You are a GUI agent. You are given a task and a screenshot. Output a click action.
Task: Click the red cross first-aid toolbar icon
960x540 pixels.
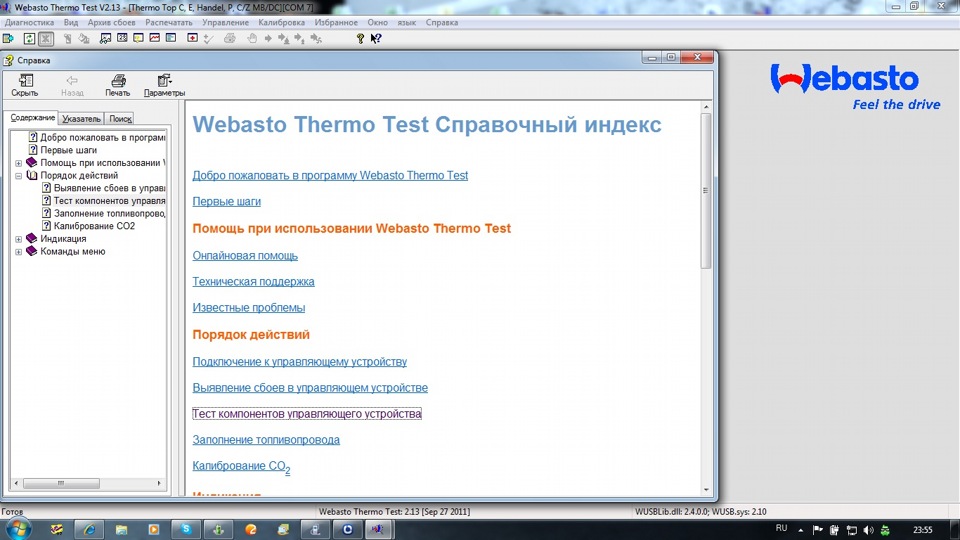coord(192,38)
